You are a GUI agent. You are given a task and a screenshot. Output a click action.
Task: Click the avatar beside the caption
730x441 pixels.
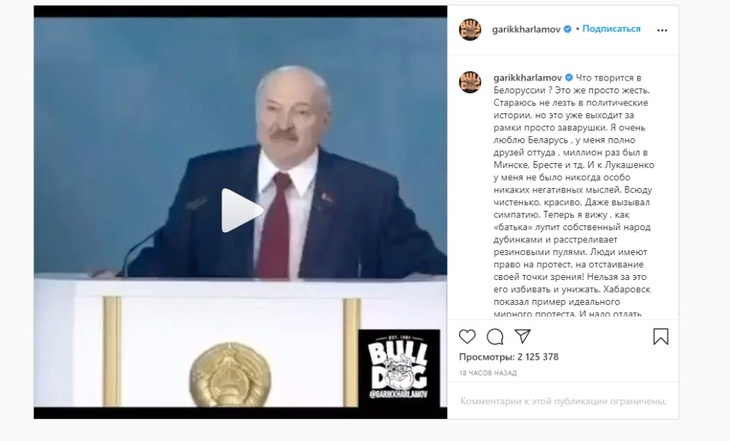pyautogui.click(x=470, y=82)
